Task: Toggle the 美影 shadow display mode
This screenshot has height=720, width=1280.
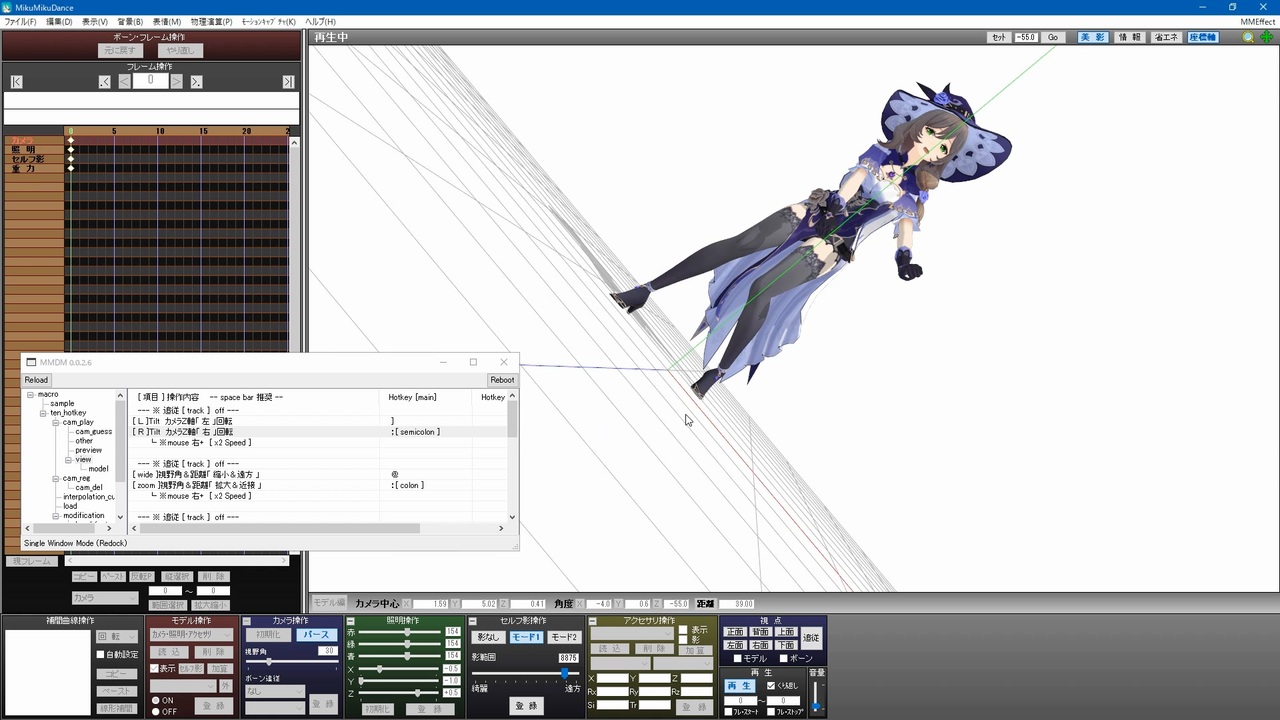Action: [x=1092, y=36]
